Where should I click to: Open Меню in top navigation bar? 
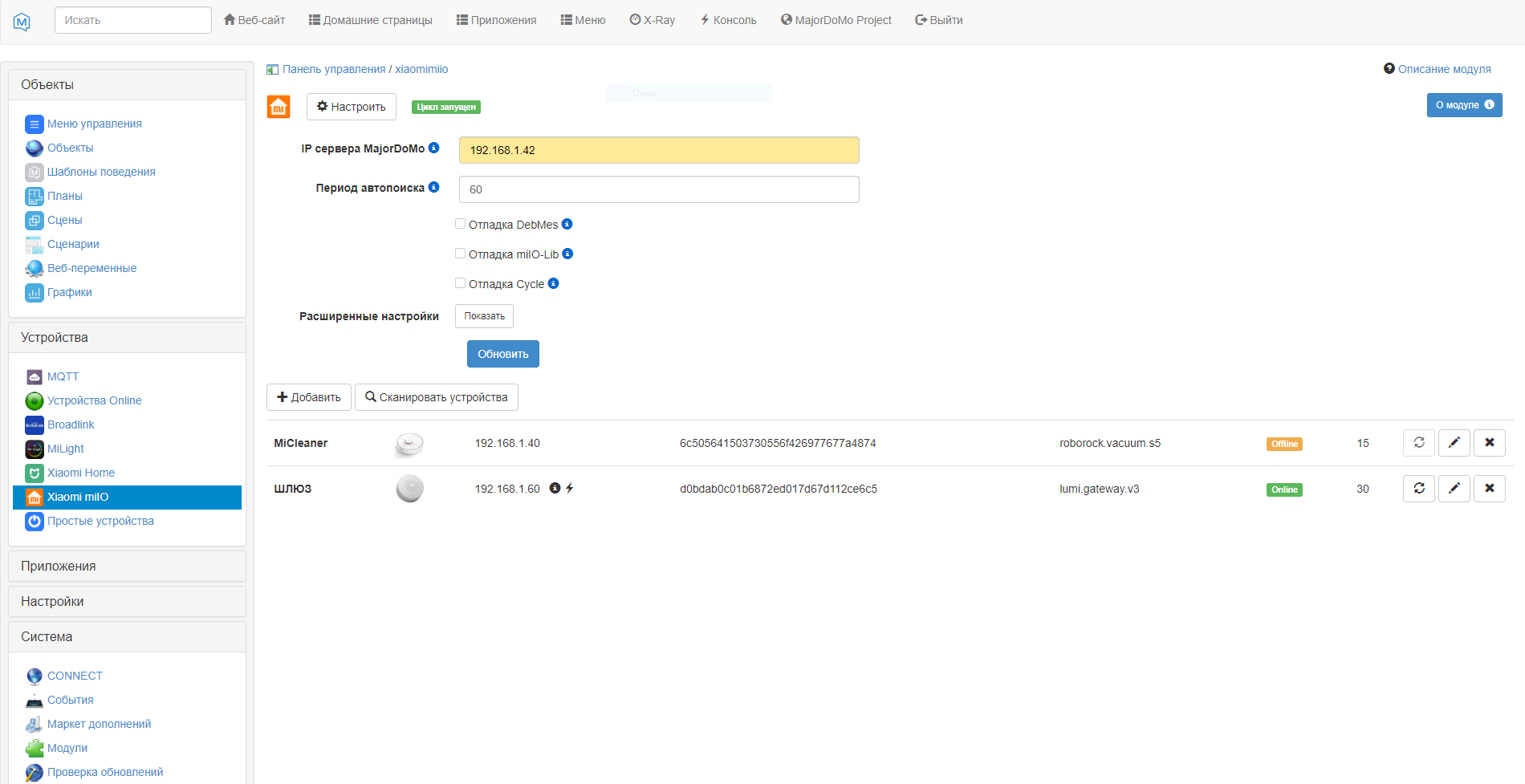pyautogui.click(x=584, y=20)
